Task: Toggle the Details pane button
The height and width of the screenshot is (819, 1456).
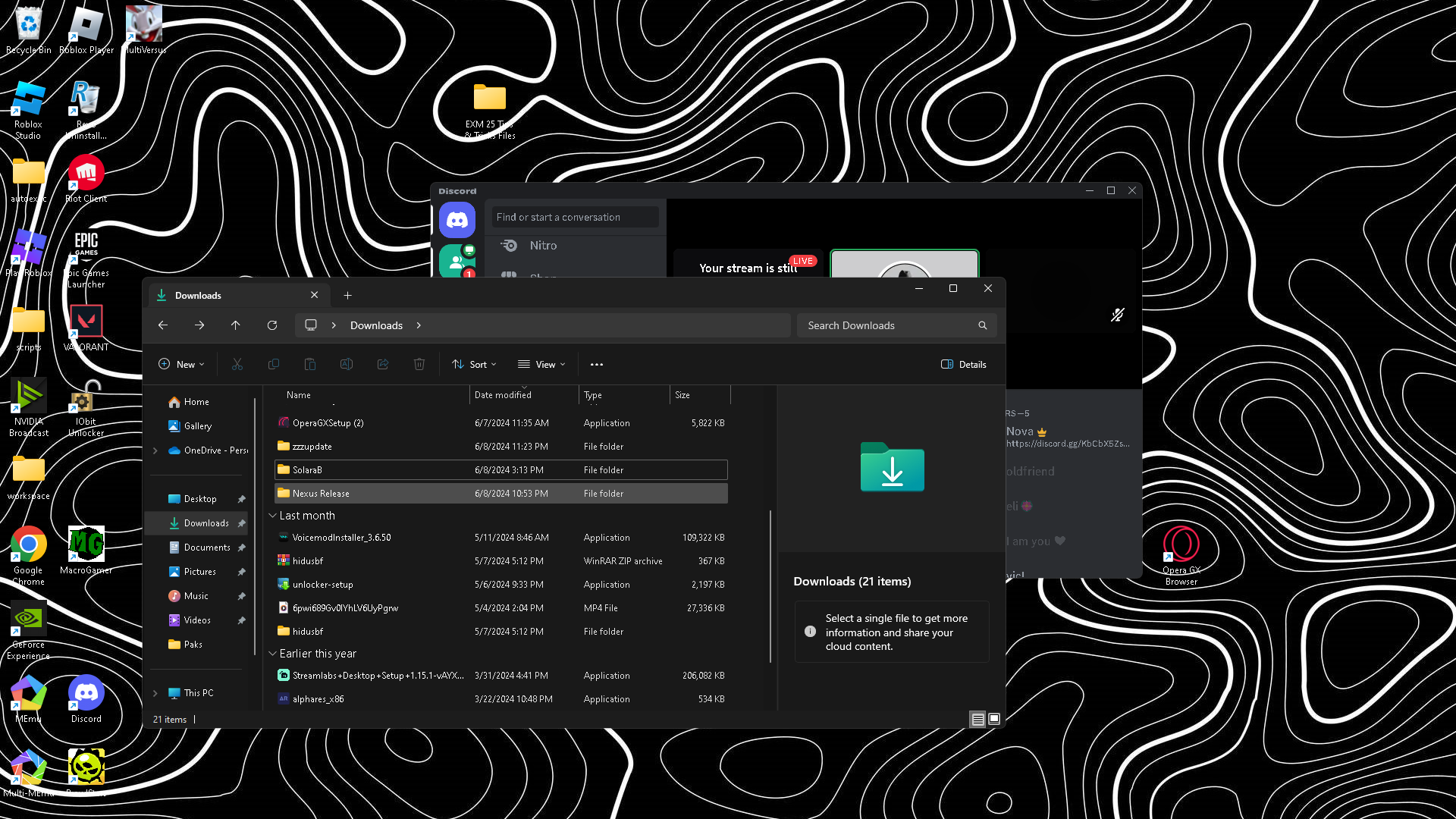Action: 964,365
